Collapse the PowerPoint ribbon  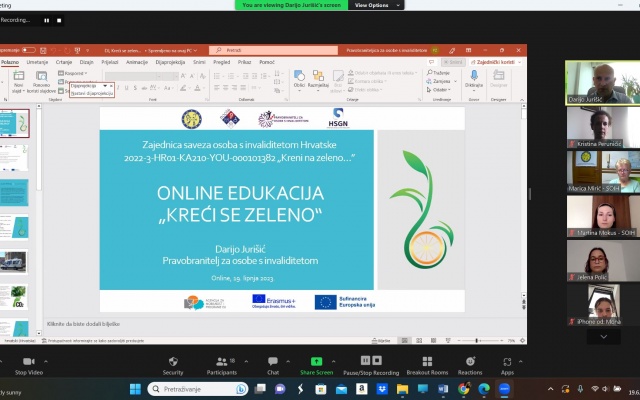(x=522, y=100)
